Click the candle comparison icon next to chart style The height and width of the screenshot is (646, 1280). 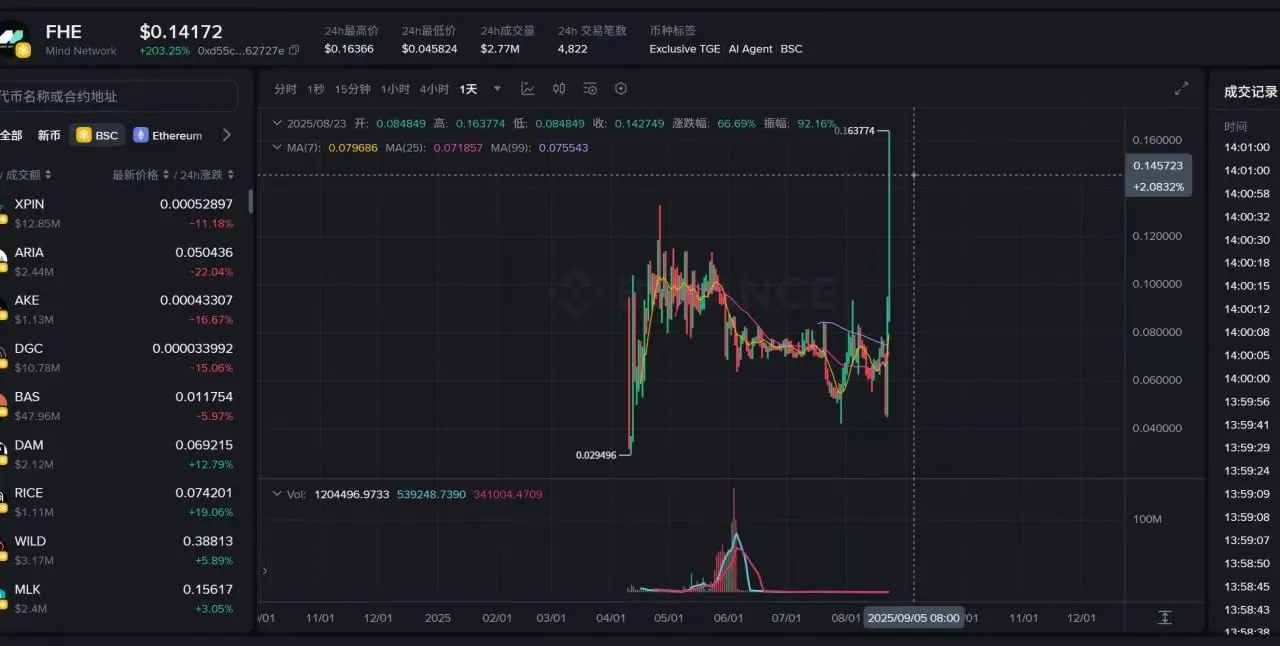[x=559, y=89]
